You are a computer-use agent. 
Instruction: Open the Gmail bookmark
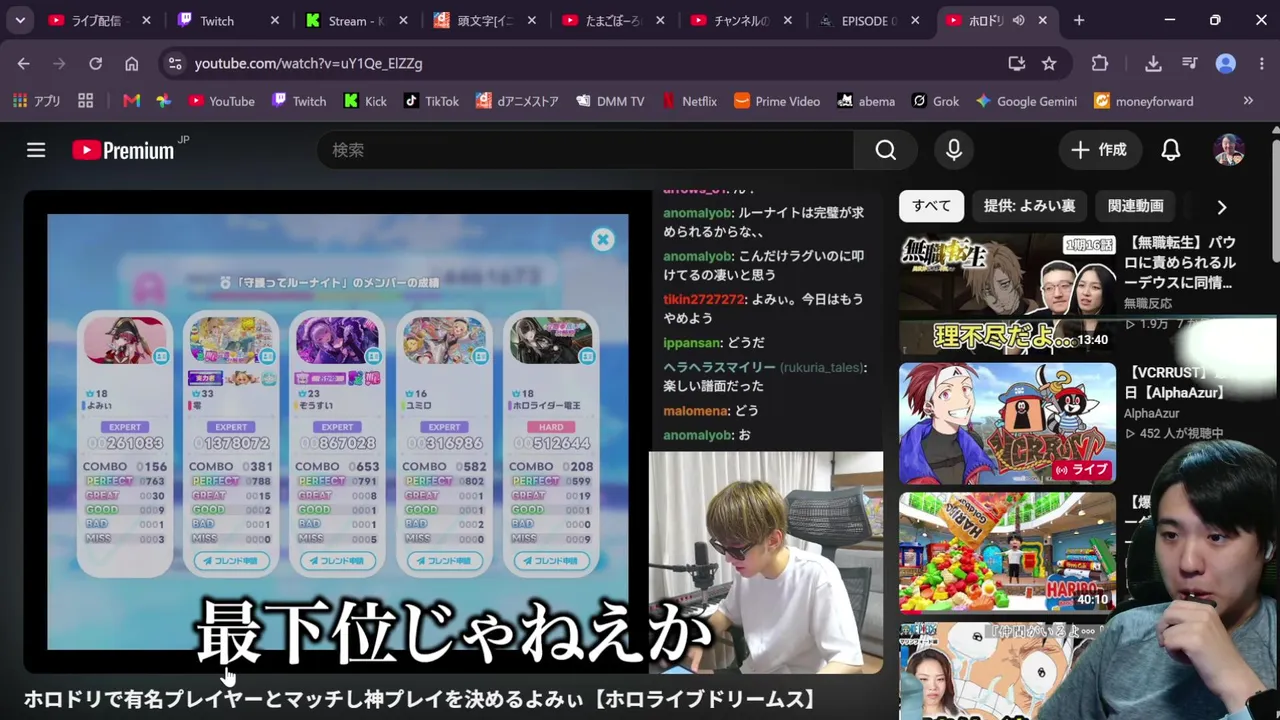[x=131, y=101]
